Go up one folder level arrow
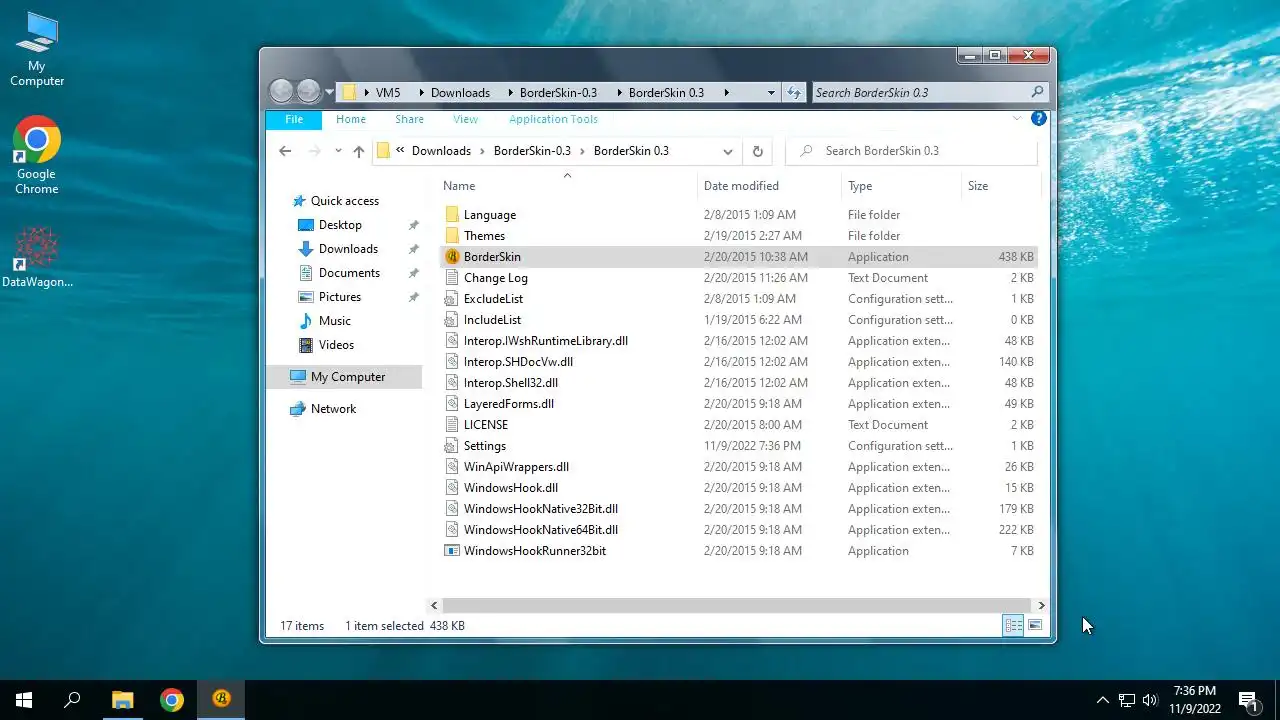Screen dimensions: 1280x720 358,151
